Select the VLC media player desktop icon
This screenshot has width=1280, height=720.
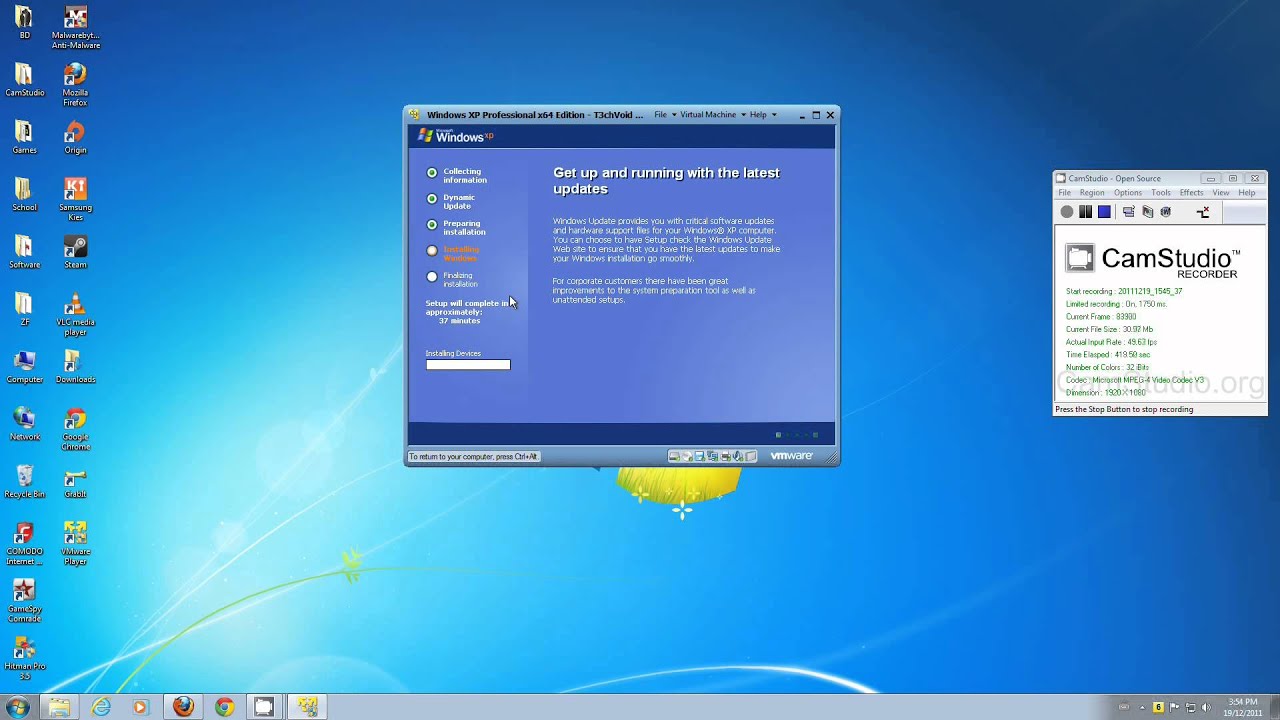tap(75, 314)
